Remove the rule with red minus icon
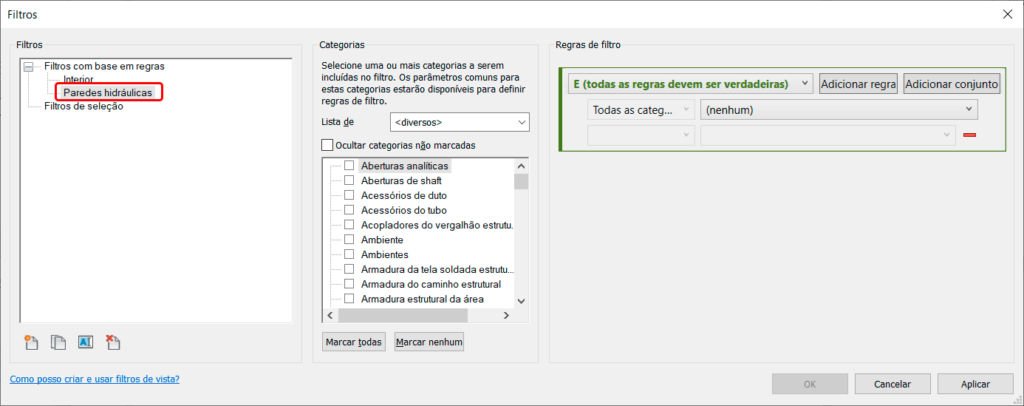 [969, 135]
